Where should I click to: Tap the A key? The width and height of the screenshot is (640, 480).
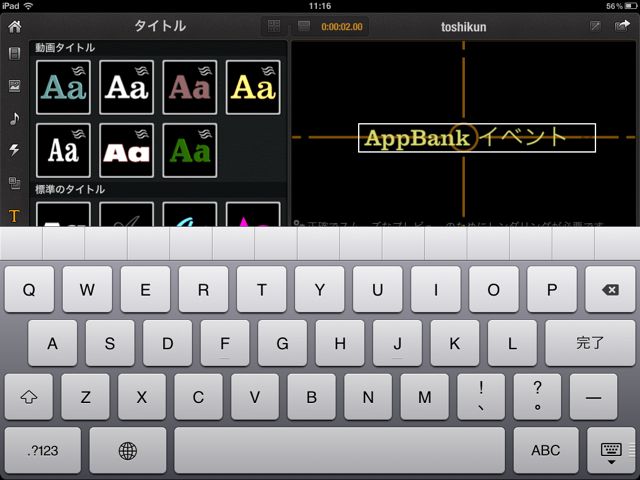(53, 343)
